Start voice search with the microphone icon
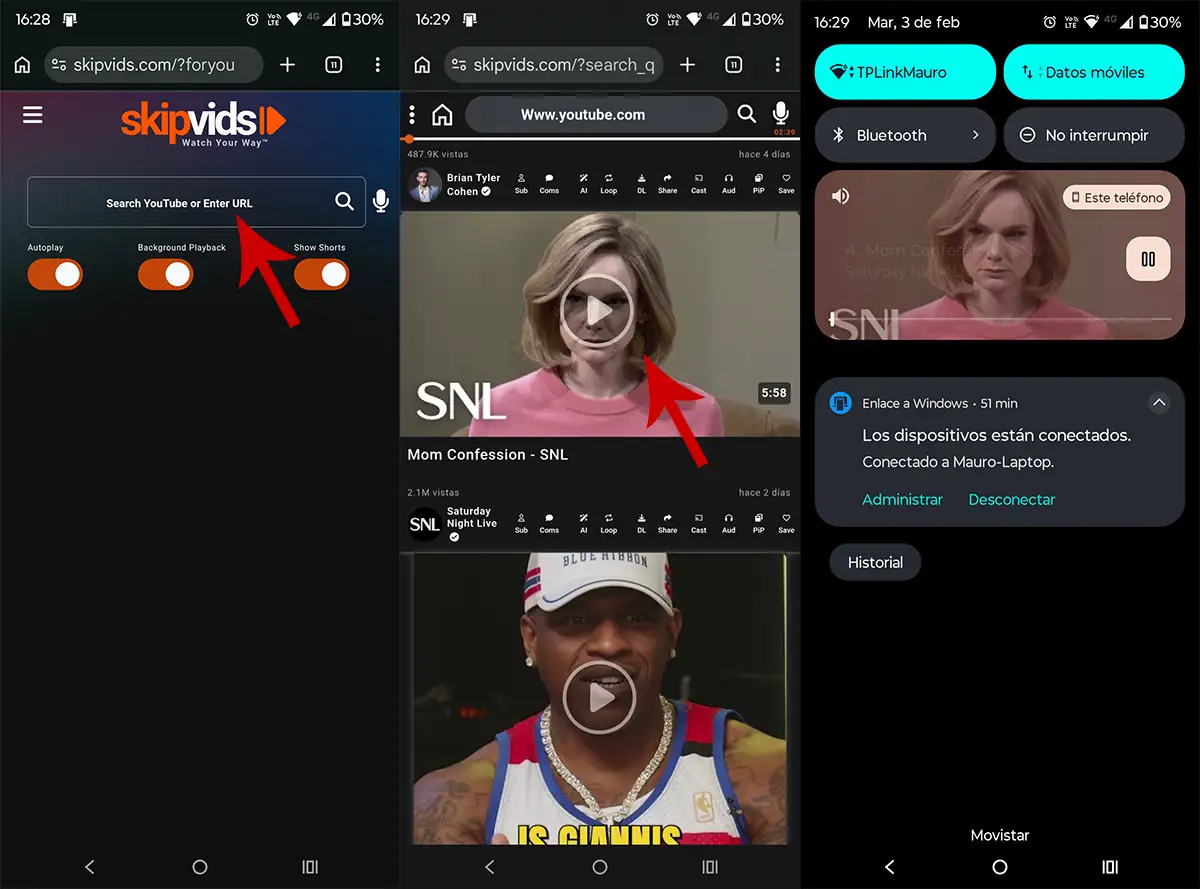Viewport: 1200px width, 889px height. pyautogui.click(x=381, y=201)
